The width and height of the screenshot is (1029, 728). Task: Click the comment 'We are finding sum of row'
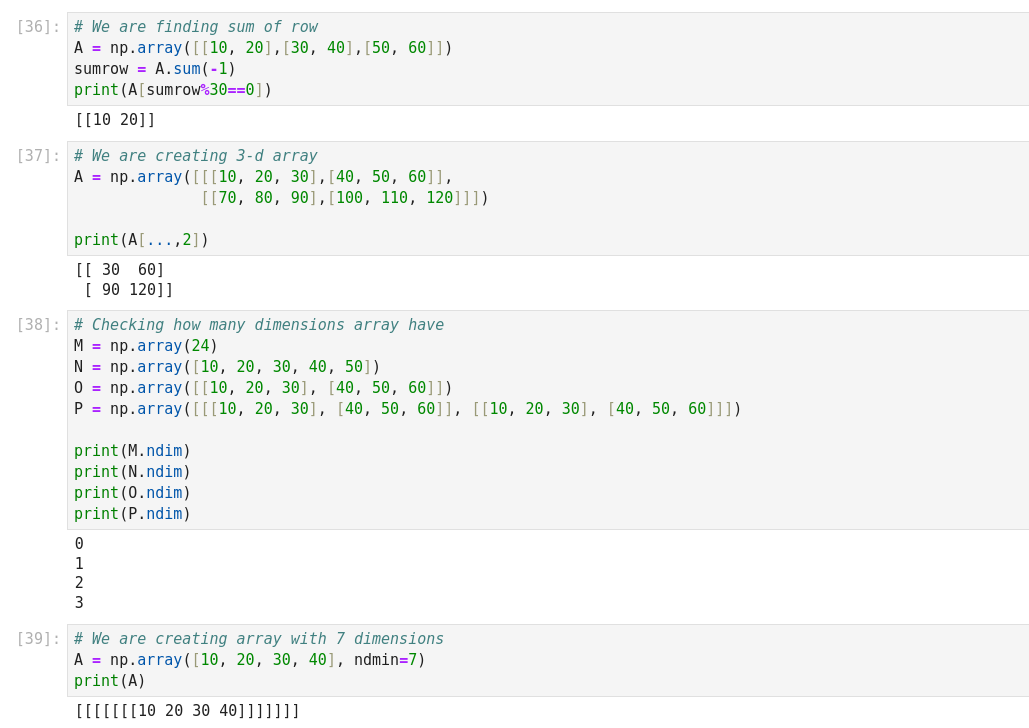pos(203,27)
